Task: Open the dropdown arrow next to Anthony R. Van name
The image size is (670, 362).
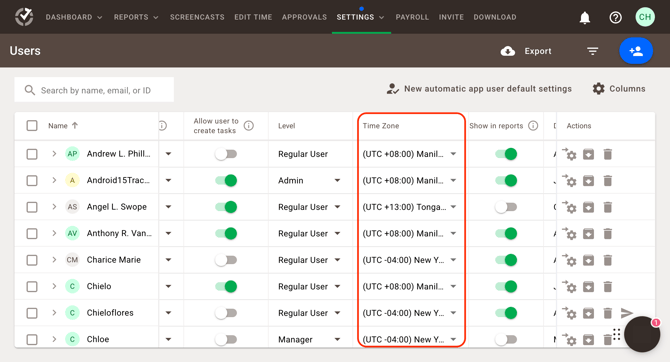Action: click(x=168, y=233)
